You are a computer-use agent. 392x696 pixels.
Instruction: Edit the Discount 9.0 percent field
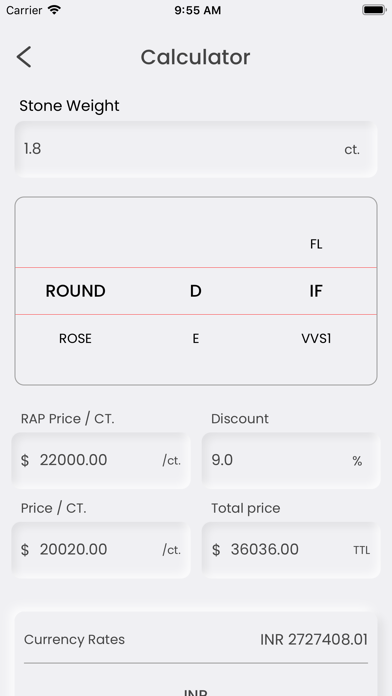(x=291, y=460)
